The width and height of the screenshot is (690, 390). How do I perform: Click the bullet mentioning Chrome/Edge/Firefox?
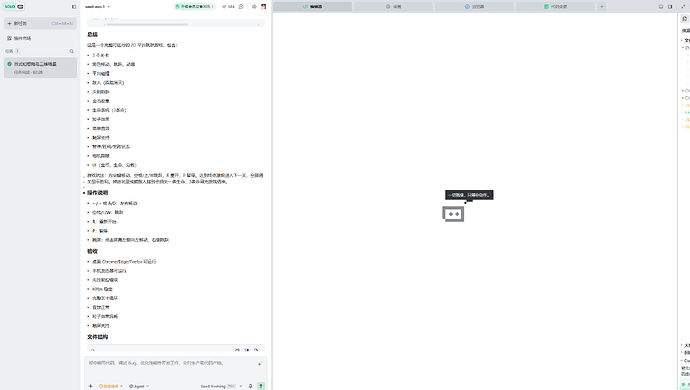tap(124, 261)
